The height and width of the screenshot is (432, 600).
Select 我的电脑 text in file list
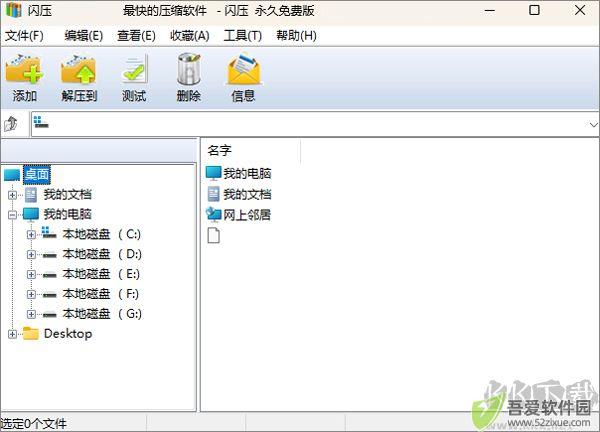pos(247,174)
